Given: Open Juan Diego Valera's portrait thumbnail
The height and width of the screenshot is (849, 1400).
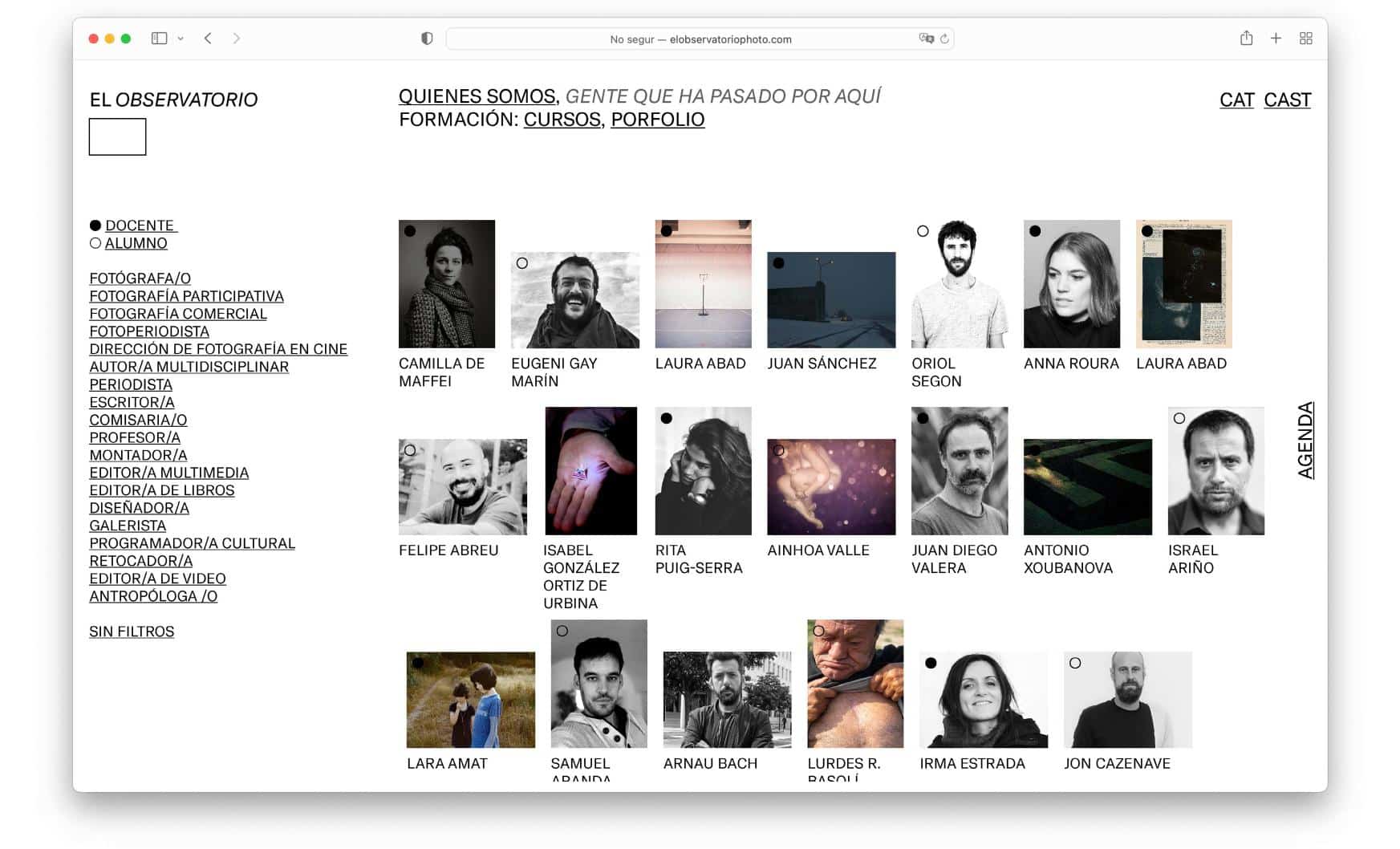Looking at the screenshot, I should click(960, 471).
